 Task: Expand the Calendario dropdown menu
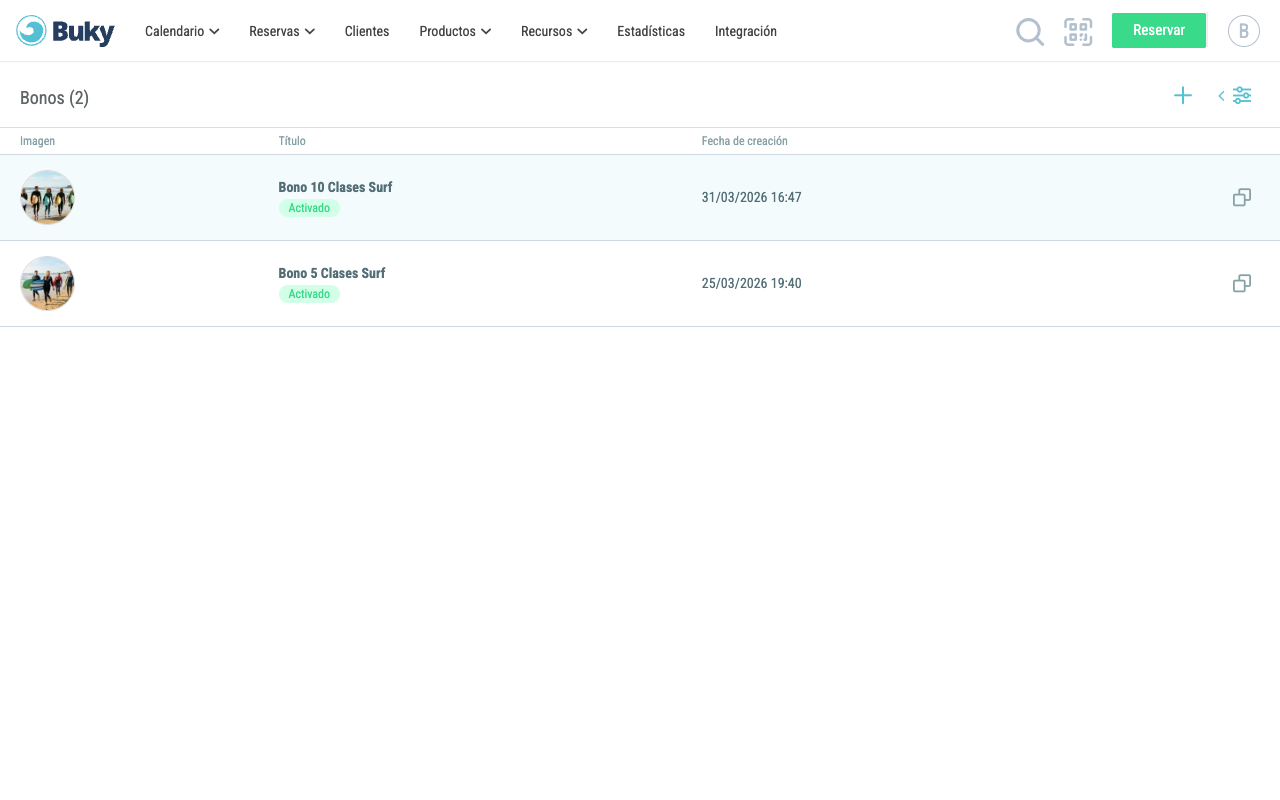(x=182, y=31)
